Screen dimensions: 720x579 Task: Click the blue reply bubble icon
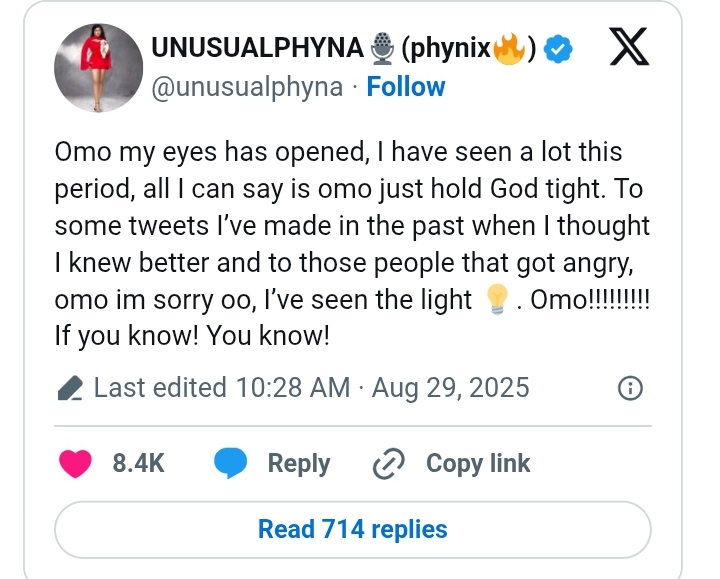pyautogui.click(x=231, y=463)
